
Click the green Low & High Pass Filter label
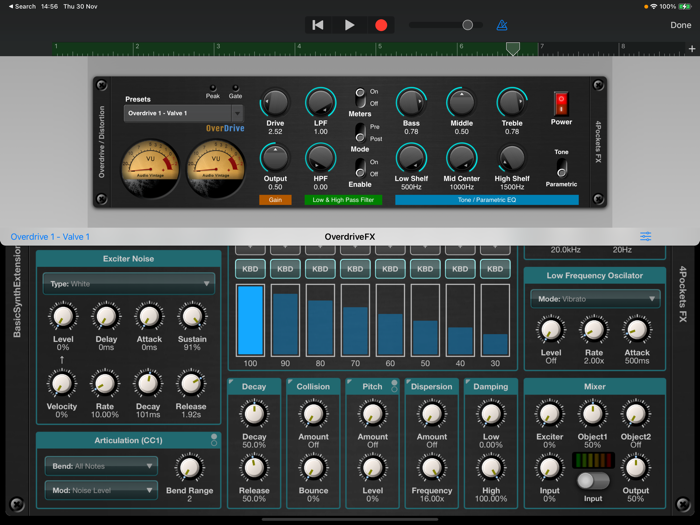343,200
